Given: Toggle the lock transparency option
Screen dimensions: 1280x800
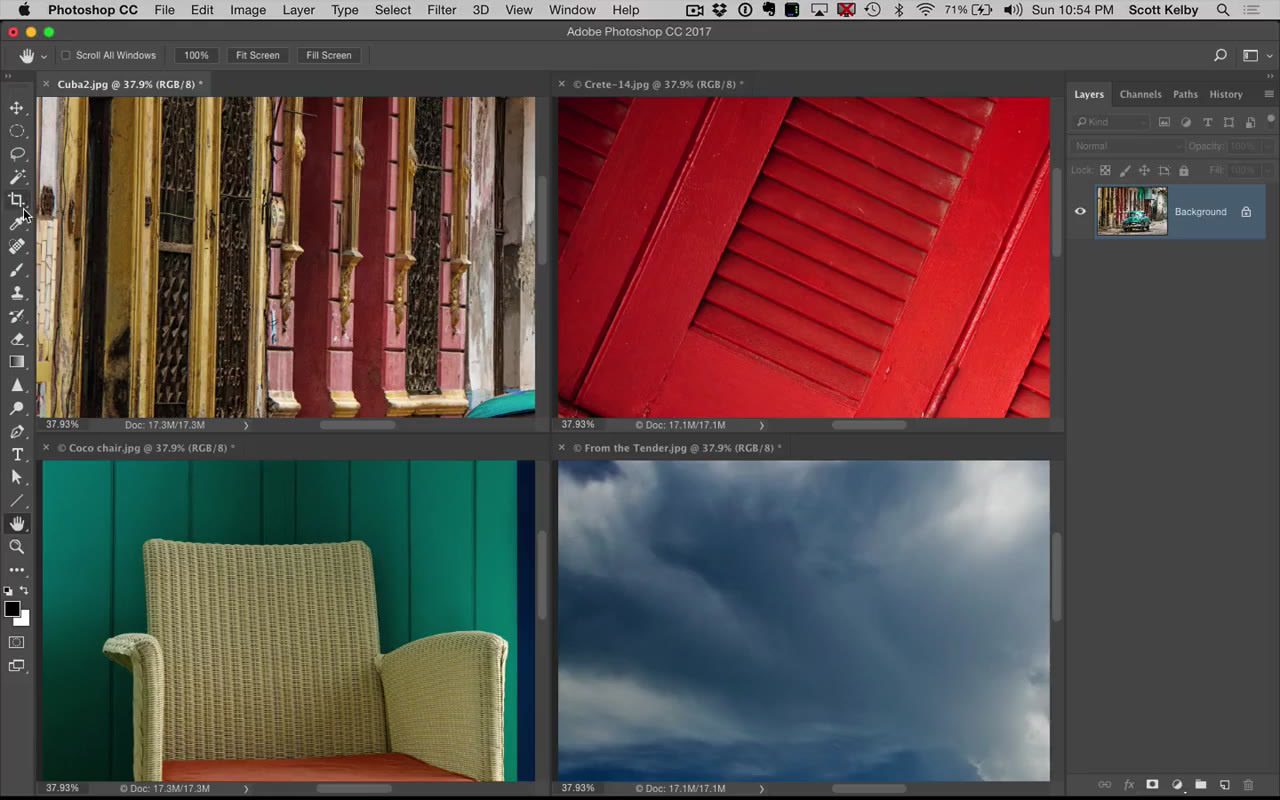Looking at the screenshot, I should [1104, 170].
